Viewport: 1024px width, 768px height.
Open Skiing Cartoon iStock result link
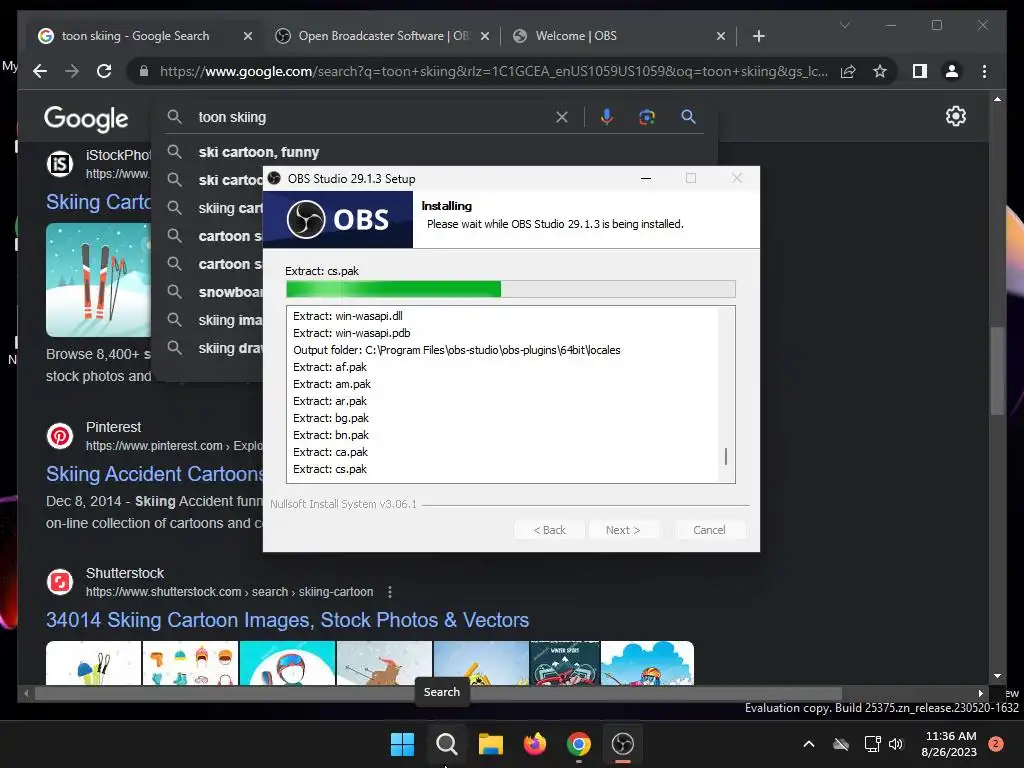point(98,202)
